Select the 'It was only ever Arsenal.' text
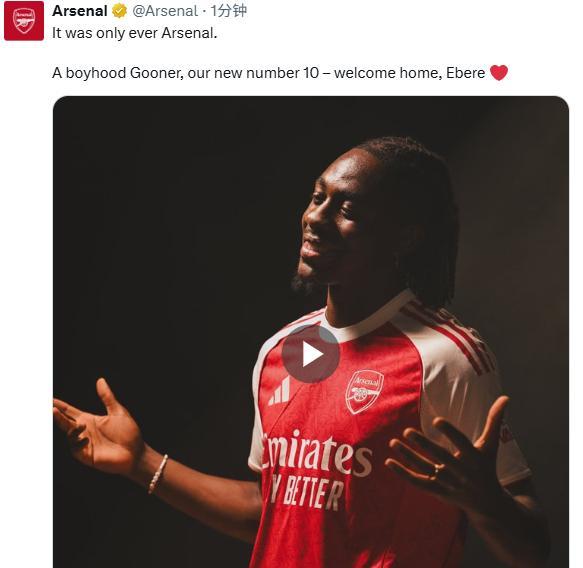 pos(135,33)
